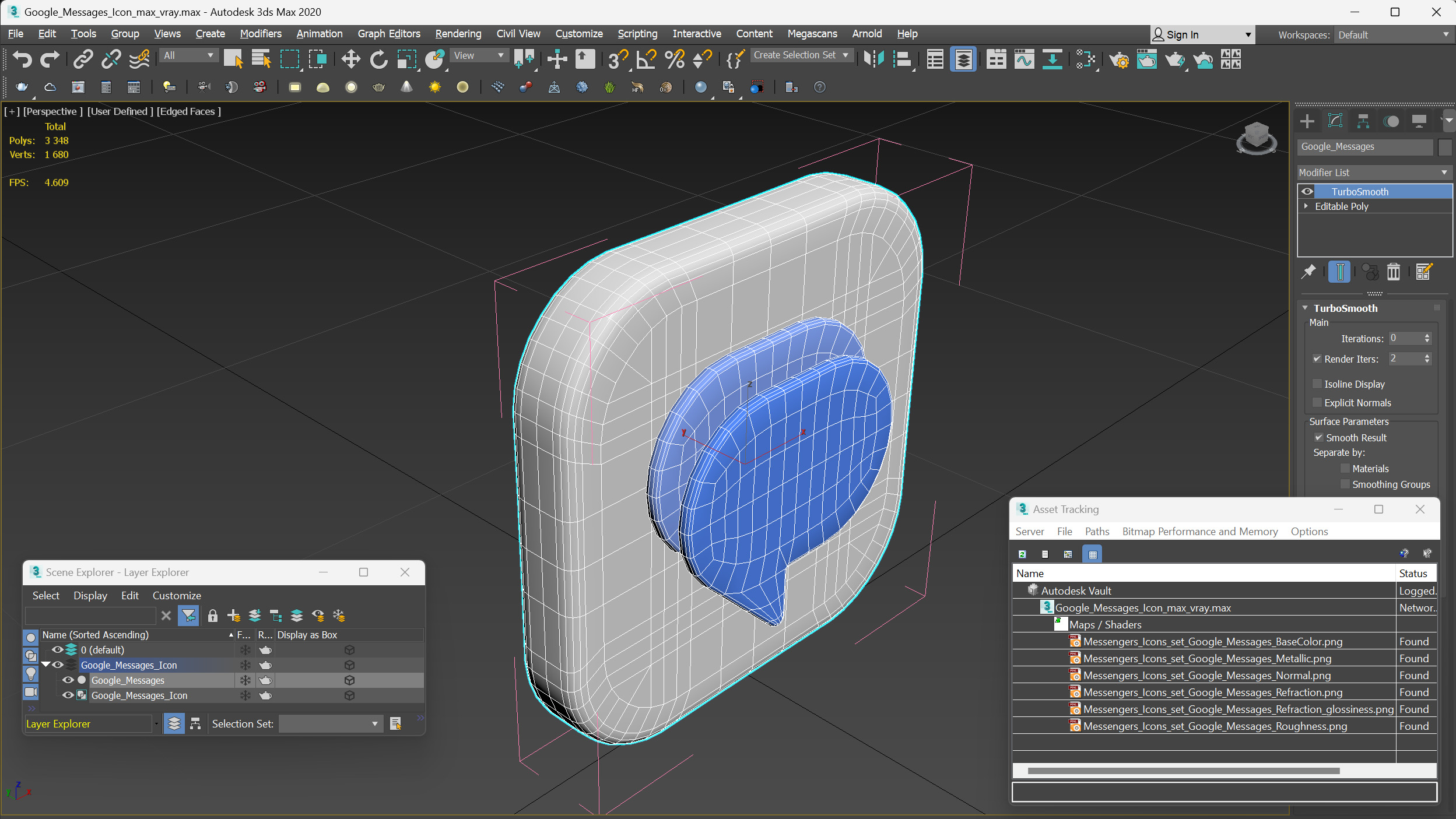Remove modifier with the trash icon

coord(1393,271)
